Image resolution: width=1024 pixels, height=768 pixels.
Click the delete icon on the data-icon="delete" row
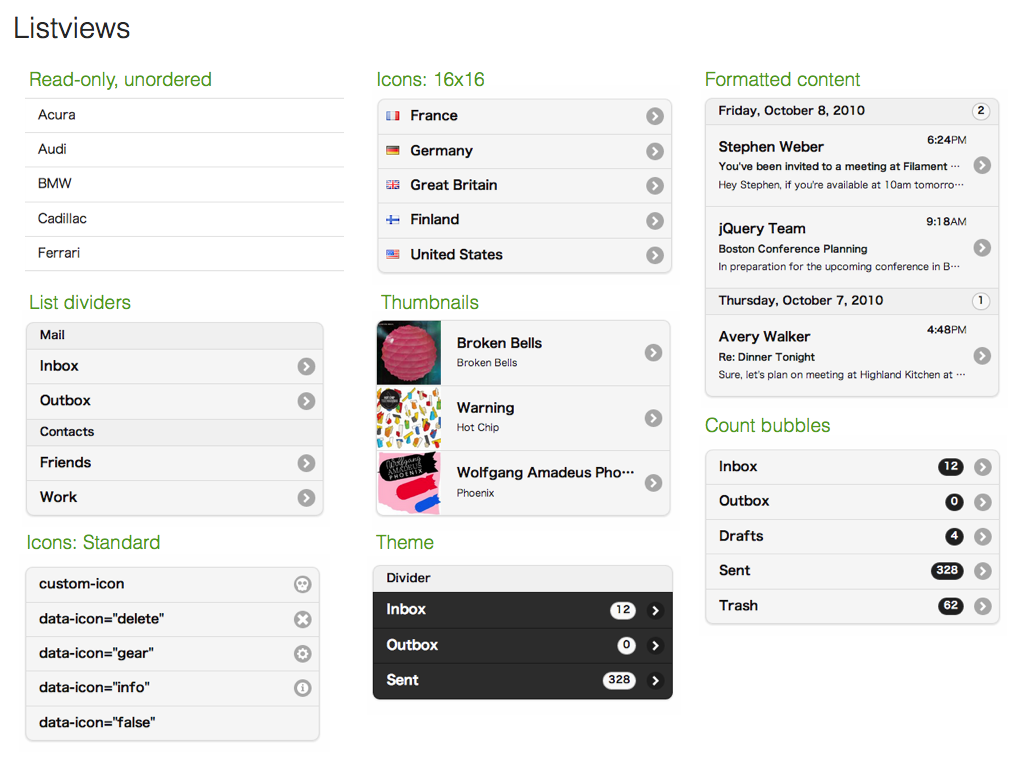coord(302,619)
